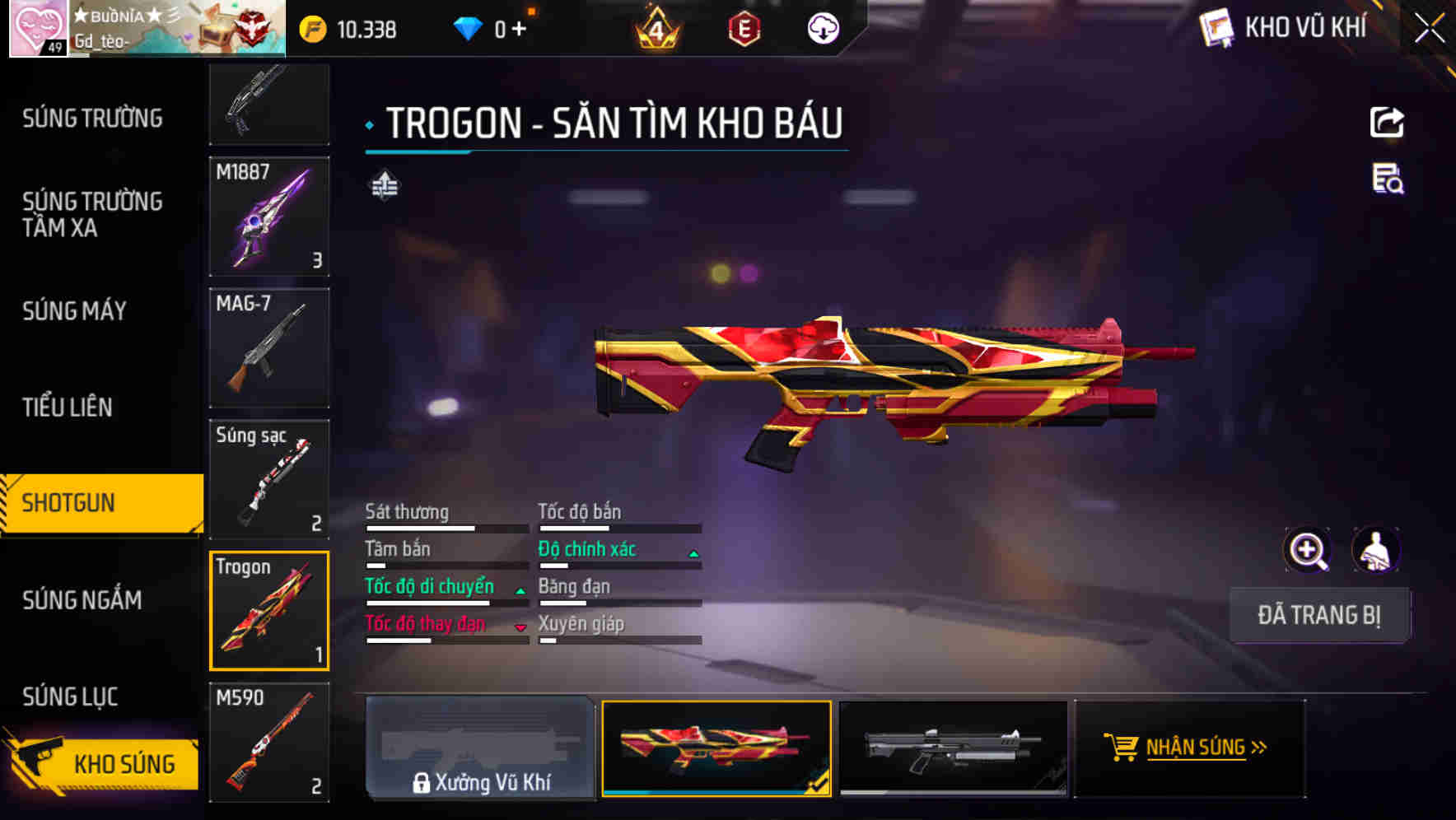Screen dimensions: 1456x820
Task: Tap the download cloud icon
Action: (x=823, y=29)
